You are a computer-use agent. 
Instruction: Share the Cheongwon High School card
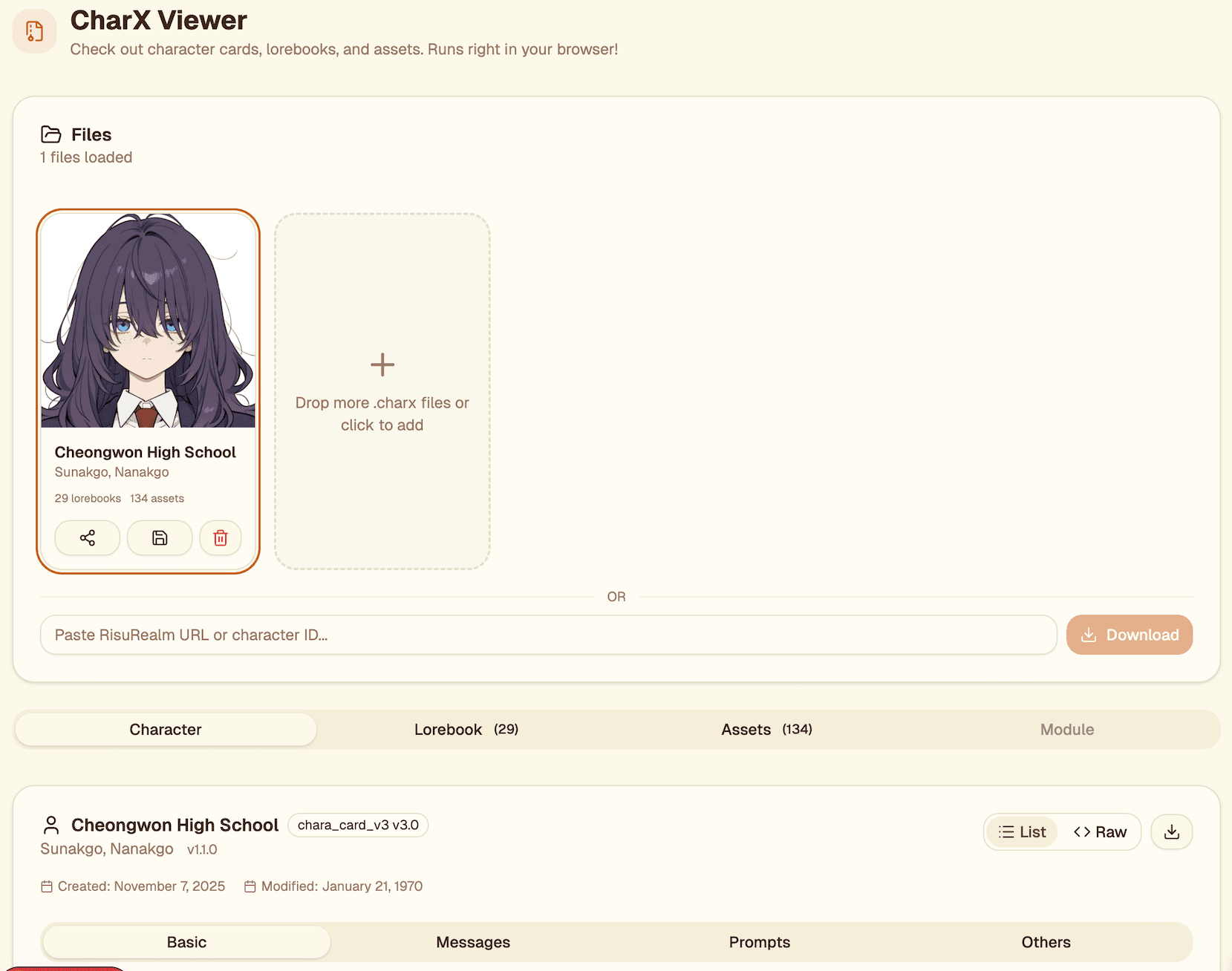[x=87, y=537]
